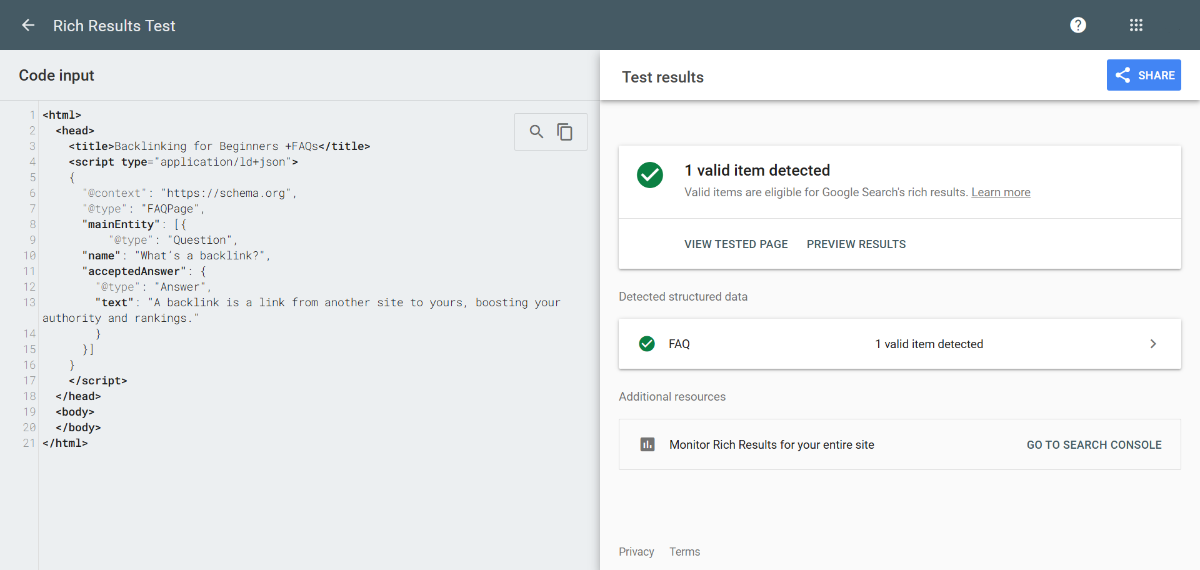Click line number 21 in the gutter
This screenshot has height=570, width=1200.
pyautogui.click(x=29, y=443)
